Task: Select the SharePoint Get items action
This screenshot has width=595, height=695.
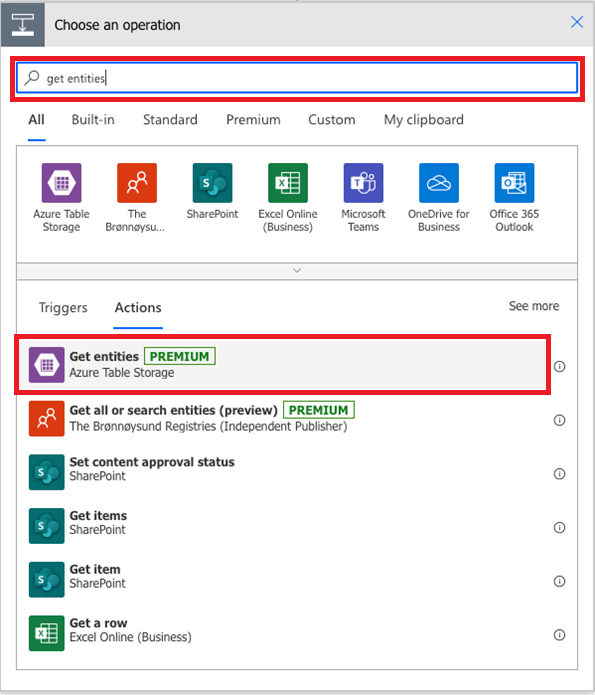Action: pyautogui.click(x=283, y=526)
